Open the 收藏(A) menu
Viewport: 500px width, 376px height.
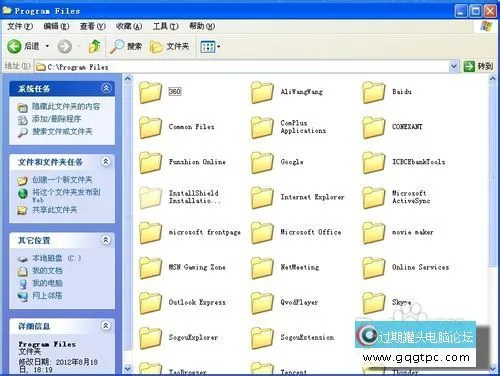tap(129, 26)
